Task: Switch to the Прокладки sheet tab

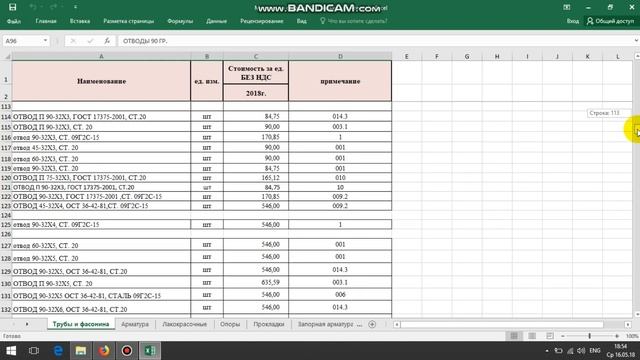Action: click(269, 324)
